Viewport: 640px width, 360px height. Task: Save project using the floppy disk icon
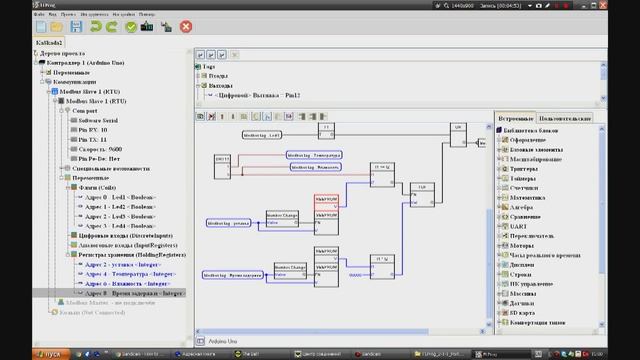(76, 27)
